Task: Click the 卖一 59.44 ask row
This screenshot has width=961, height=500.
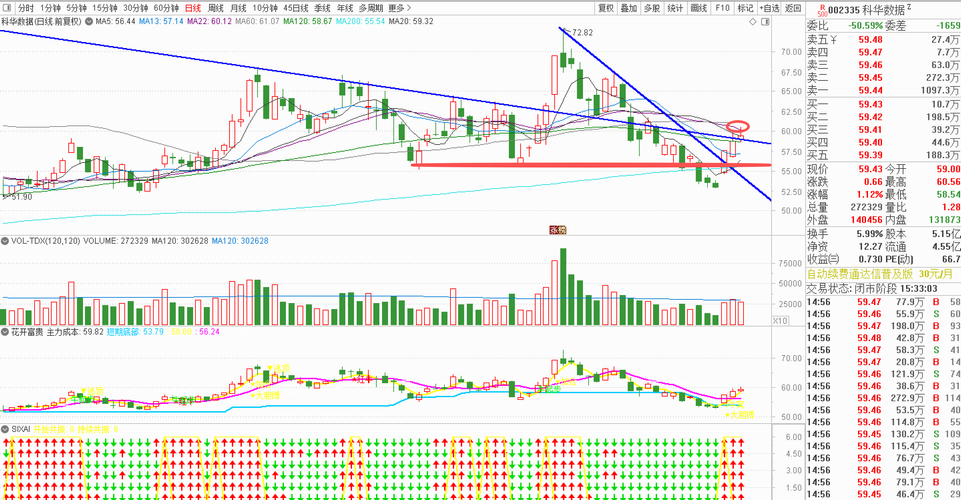Action: [883, 91]
